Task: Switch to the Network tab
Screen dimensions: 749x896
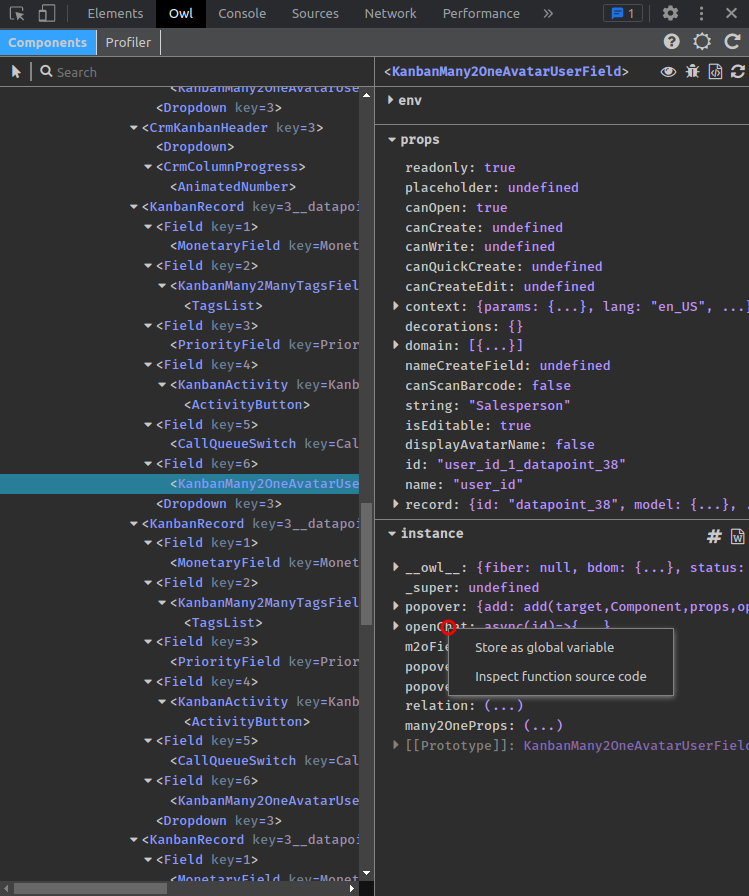Action: tap(390, 13)
